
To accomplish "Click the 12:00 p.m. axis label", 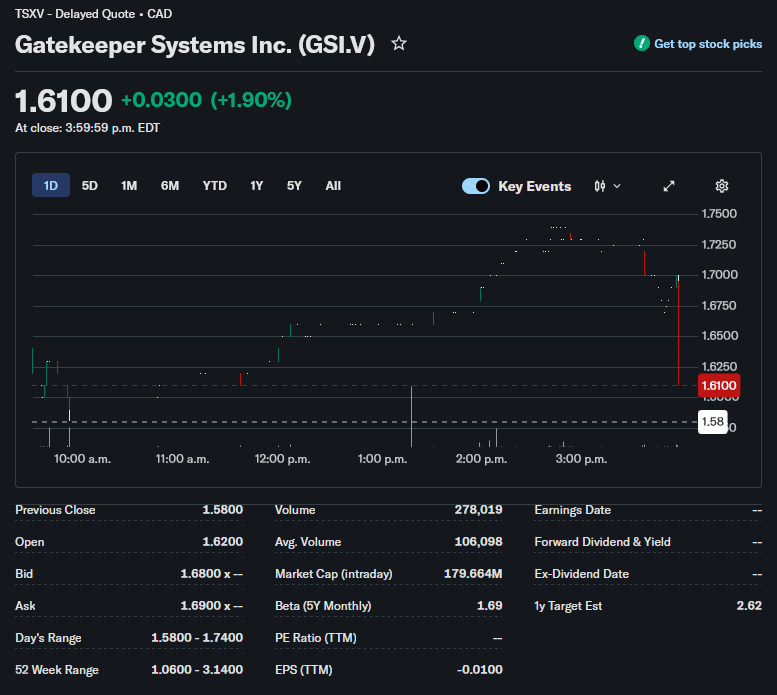I will pos(282,459).
